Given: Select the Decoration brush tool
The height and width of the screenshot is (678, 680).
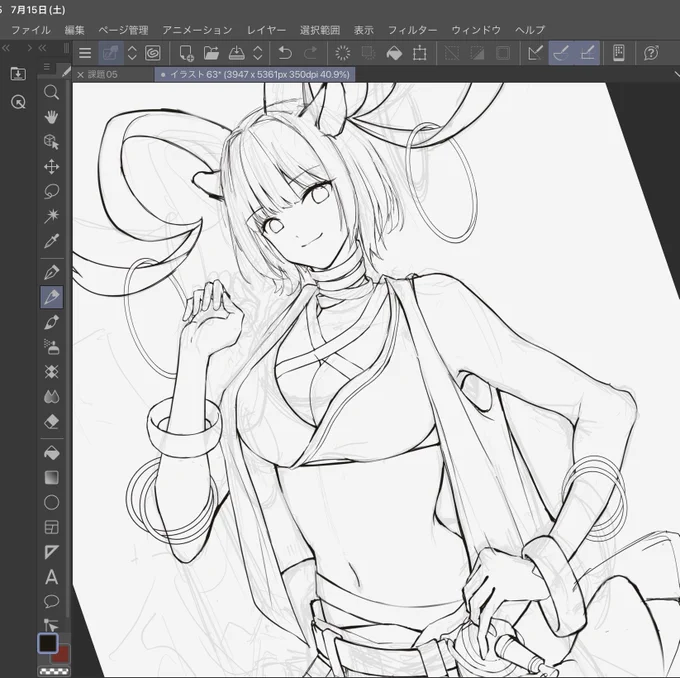Looking at the screenshot, I should point(51,372).
